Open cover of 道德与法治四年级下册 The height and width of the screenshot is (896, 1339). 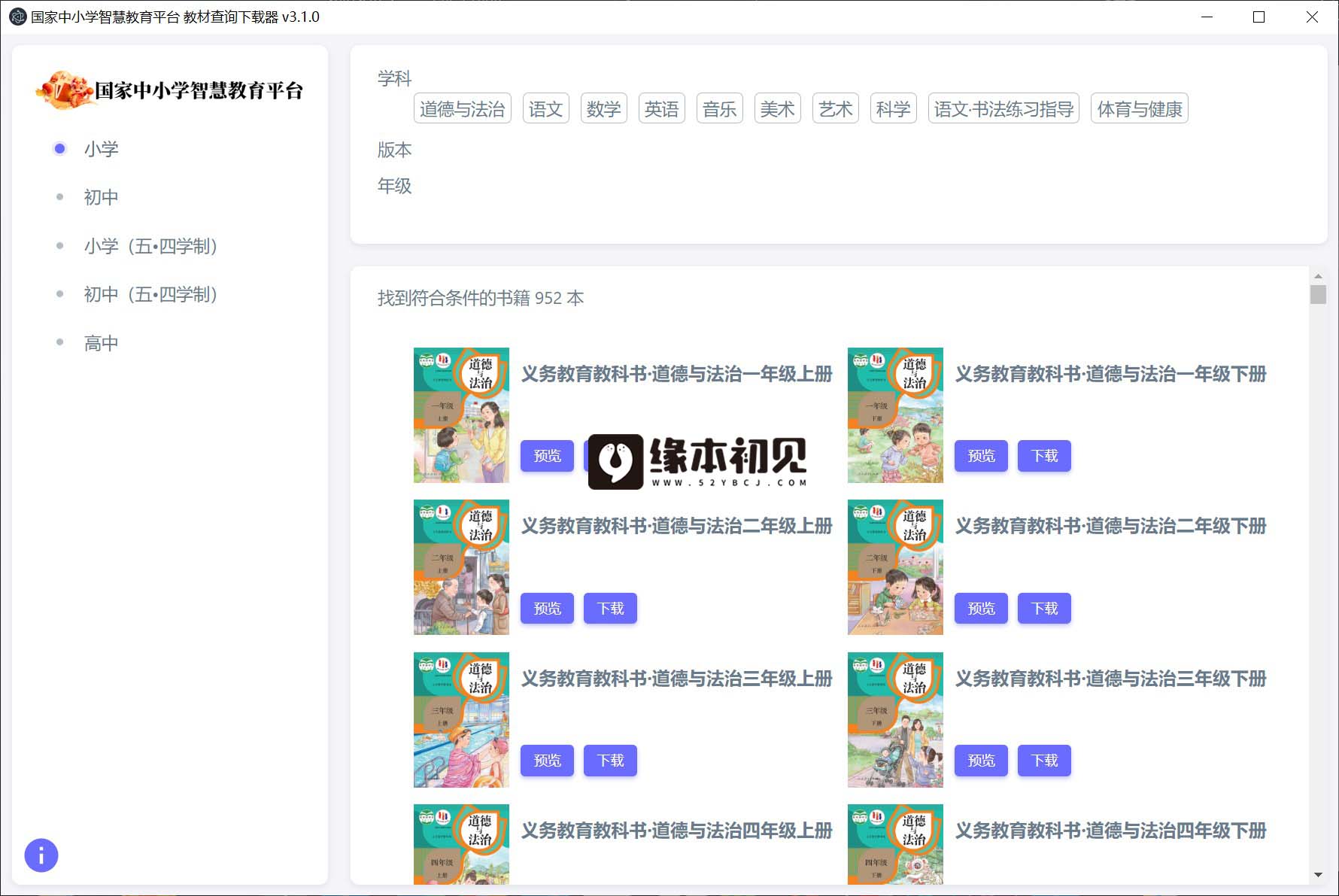click(x=895, y=844)
